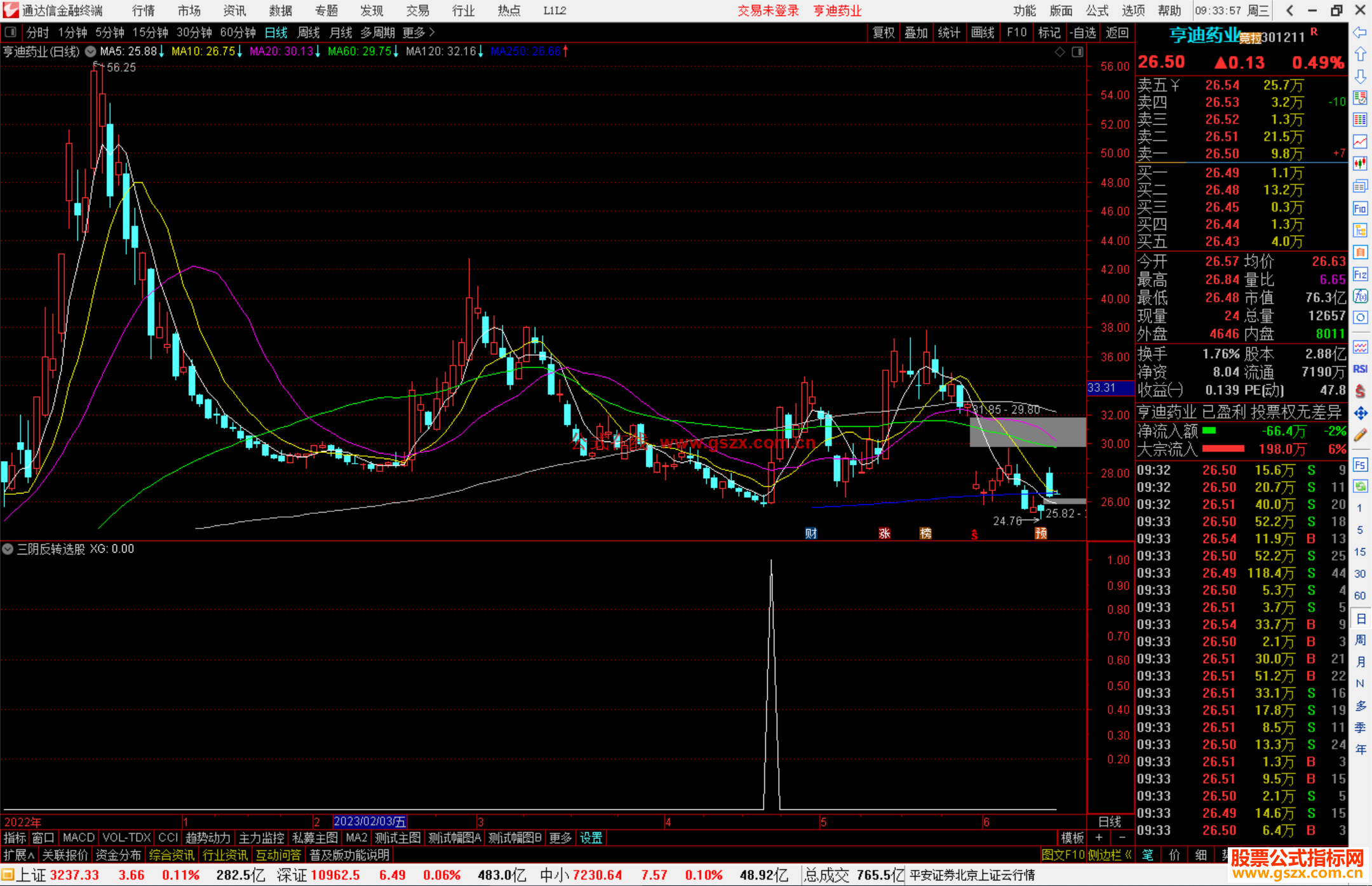Toggle panel icon left of 分时
This screenshot has width=1372, height=886.
tap(11, 32)
